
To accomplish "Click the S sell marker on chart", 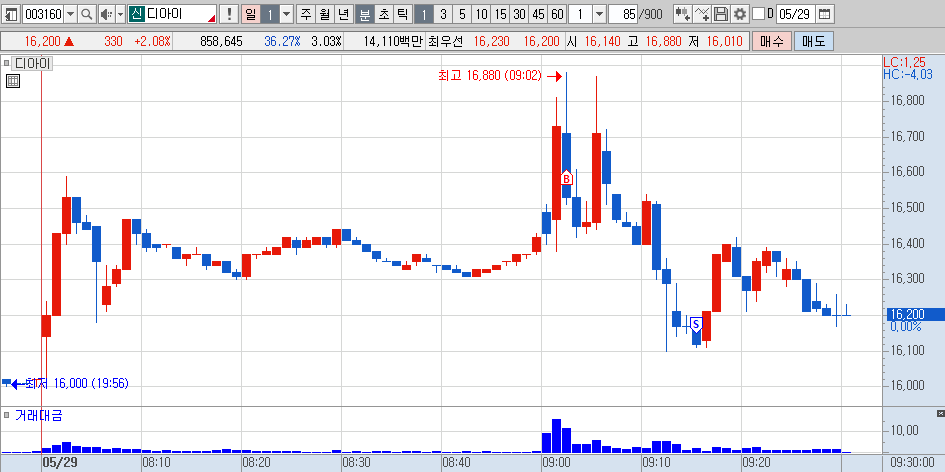I will [x=696, y=325].
